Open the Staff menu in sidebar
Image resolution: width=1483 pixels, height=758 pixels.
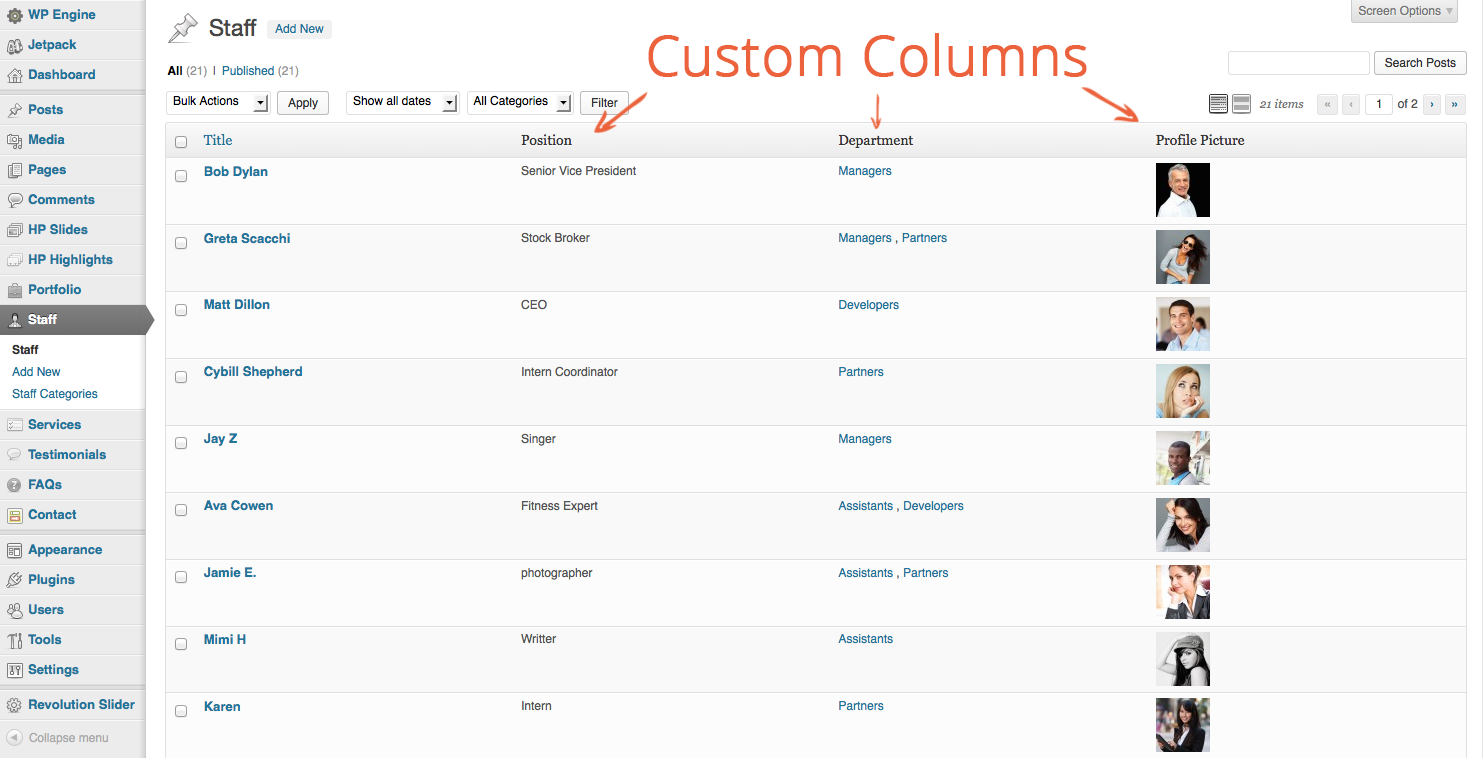click(x=72, y=320)
